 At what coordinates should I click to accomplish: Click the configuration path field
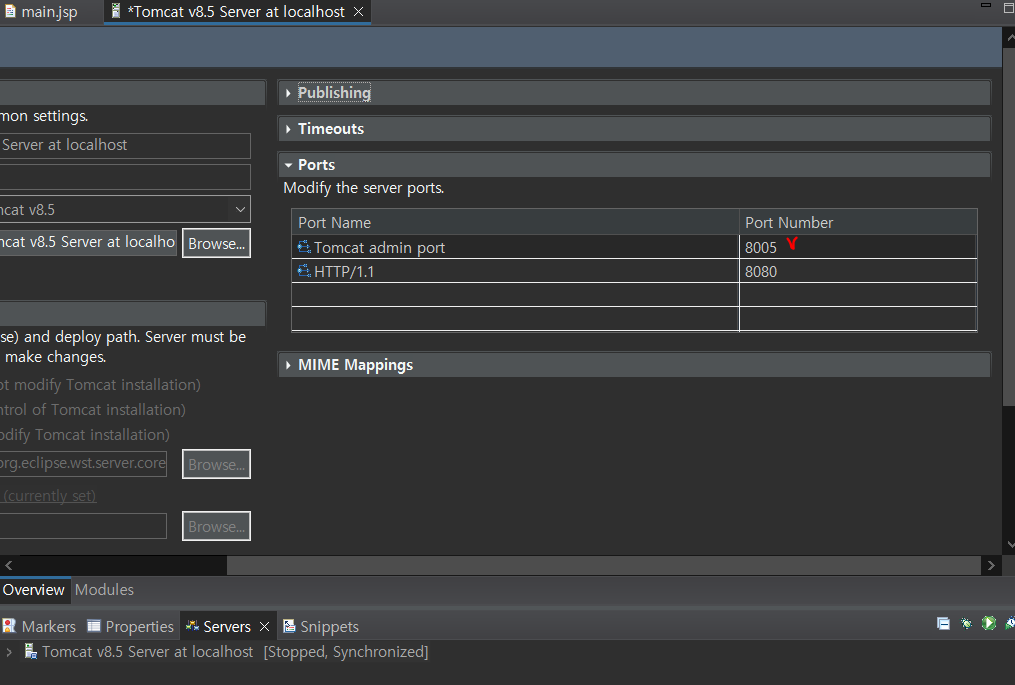coord(88,242)
